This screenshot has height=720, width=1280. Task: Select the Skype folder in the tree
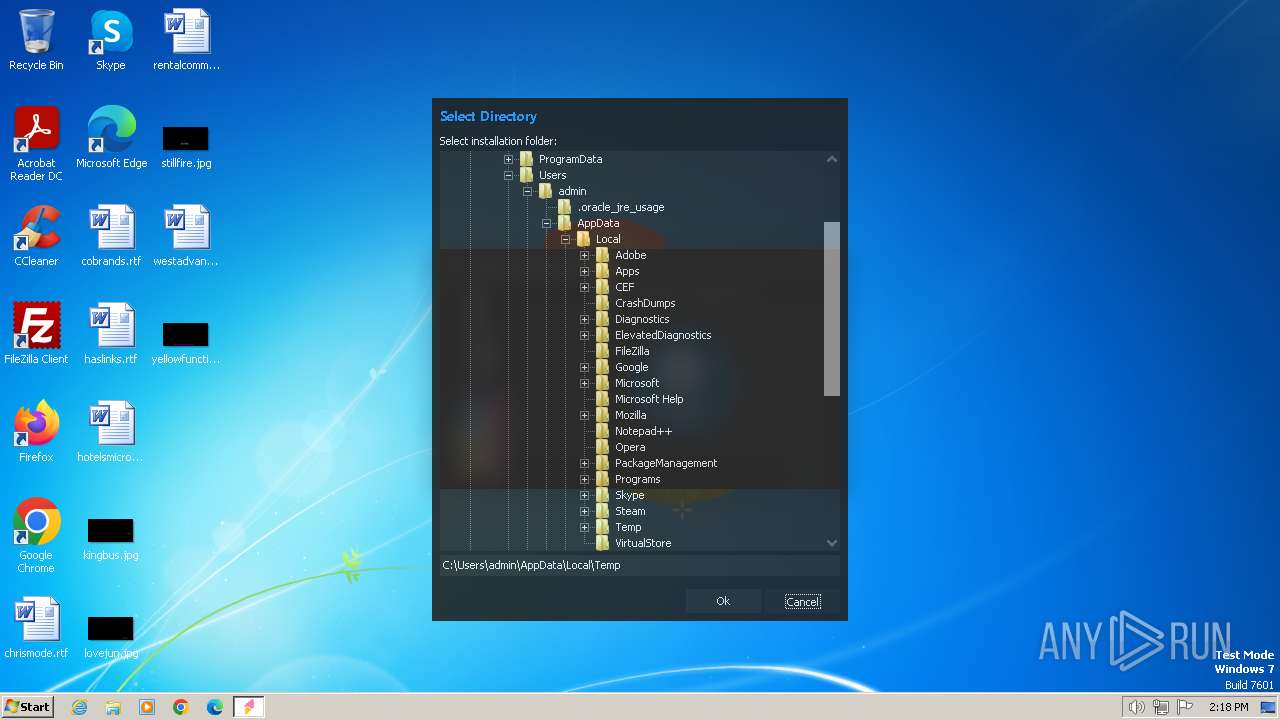(629, 495)
